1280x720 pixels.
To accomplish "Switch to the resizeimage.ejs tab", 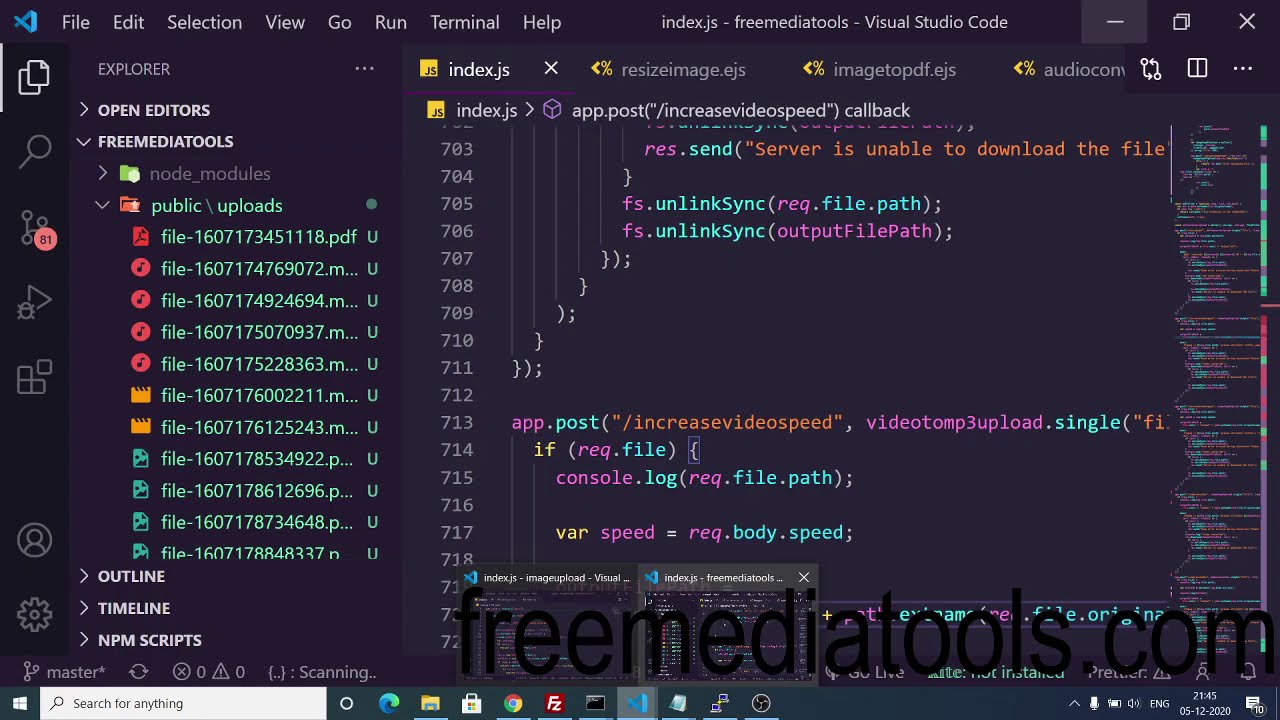I will (683, 69).
